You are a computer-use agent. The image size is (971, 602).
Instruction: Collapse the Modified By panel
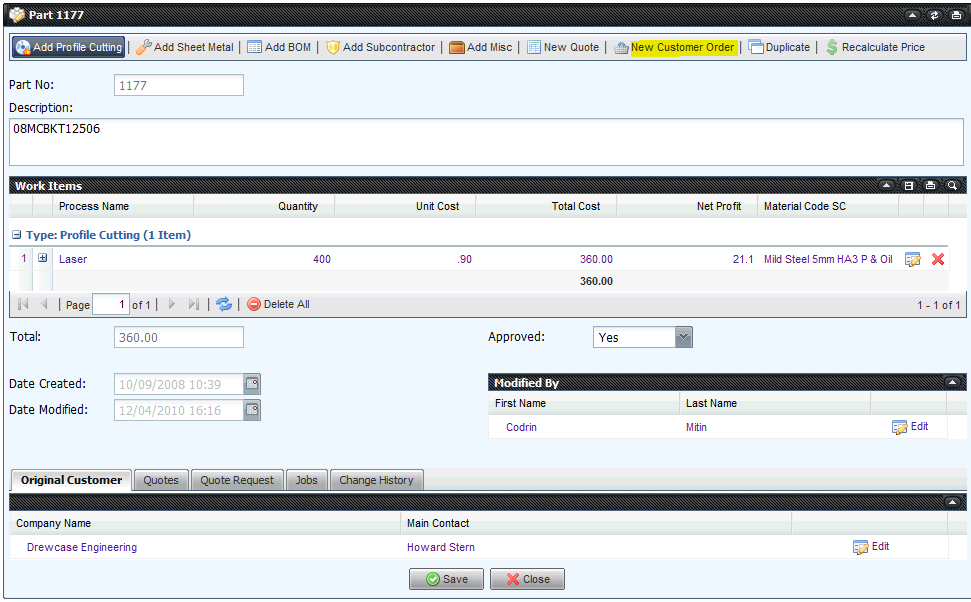[x=953, y=383]
